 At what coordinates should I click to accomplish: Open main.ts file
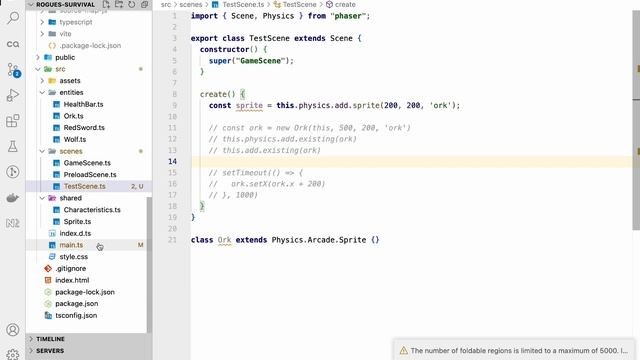point(71,245)
